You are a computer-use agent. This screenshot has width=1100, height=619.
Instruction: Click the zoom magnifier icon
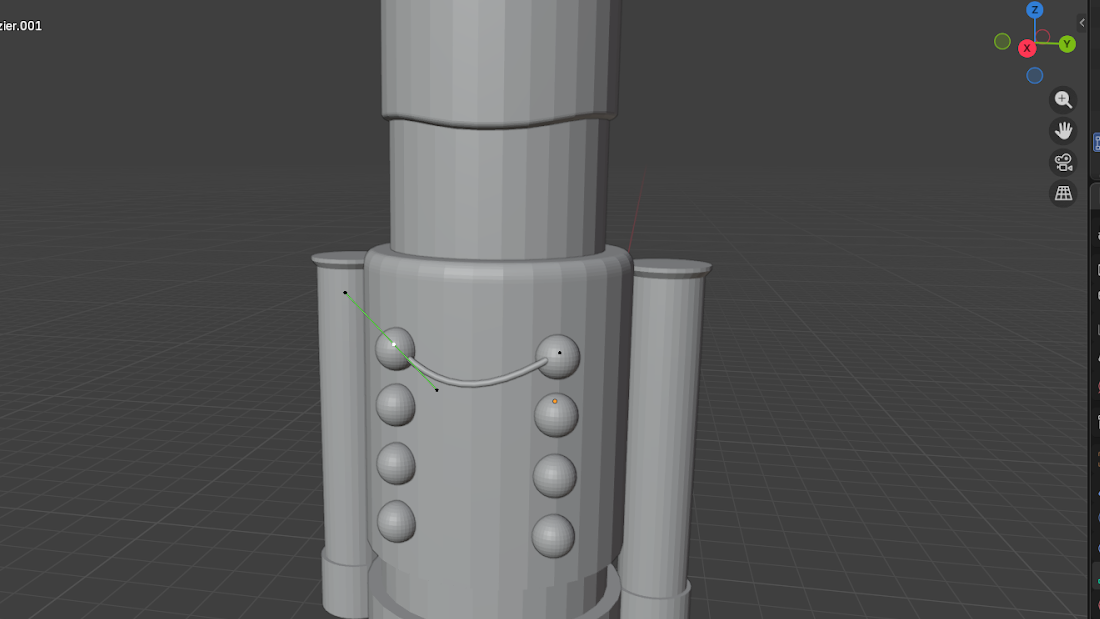[x=1063, y=99]
